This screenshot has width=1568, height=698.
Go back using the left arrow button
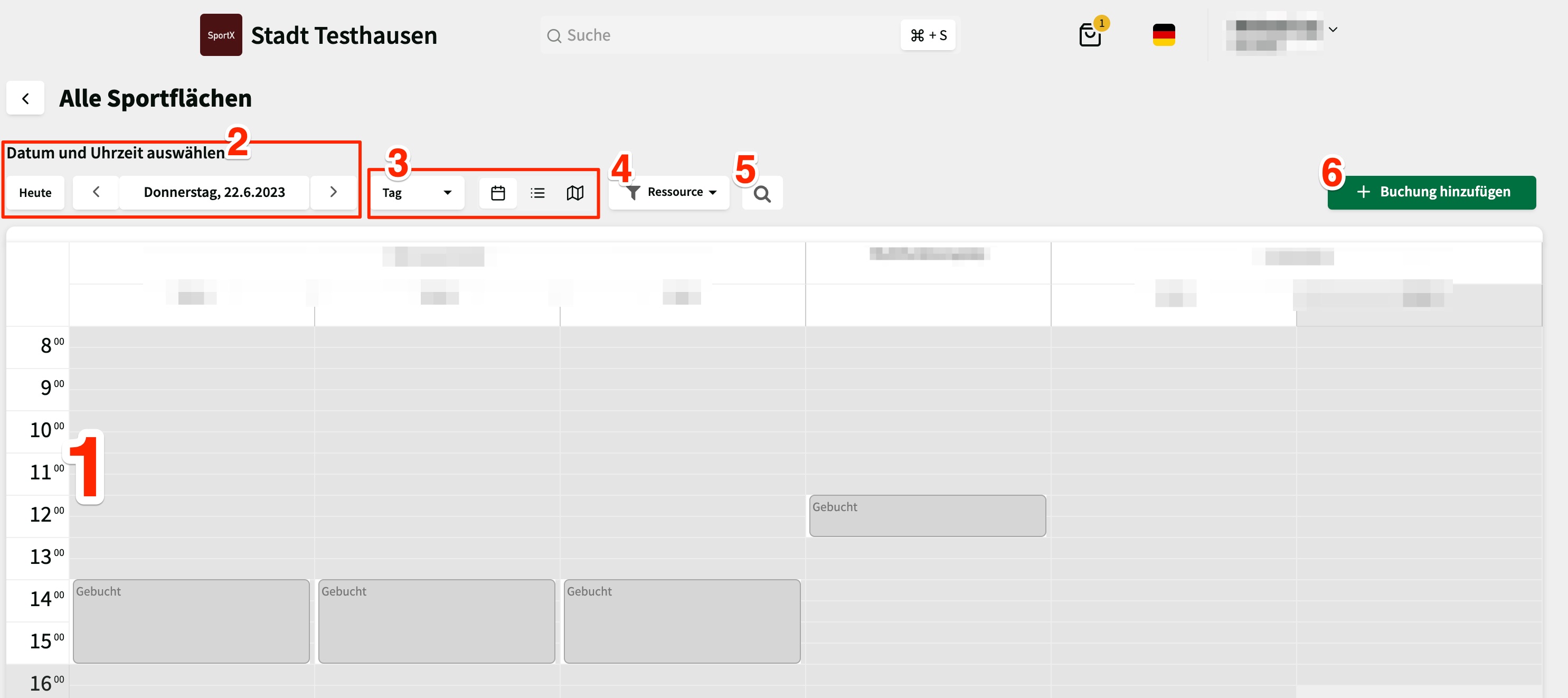25,98
